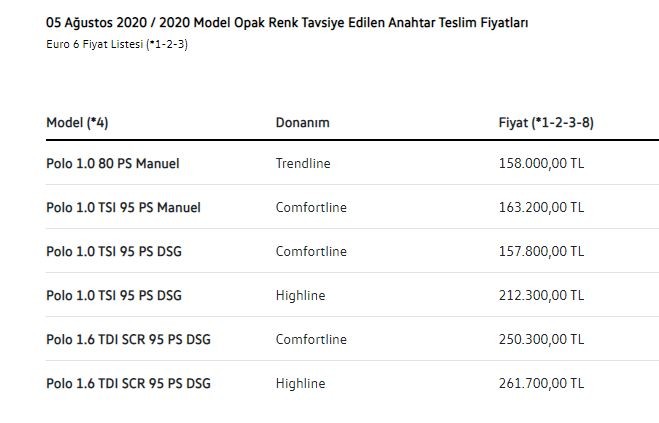Select Polo 1.0 TSI DSG priced 157.800,00 TL
Screen dimensions: 659x423
tap(114, 251)
